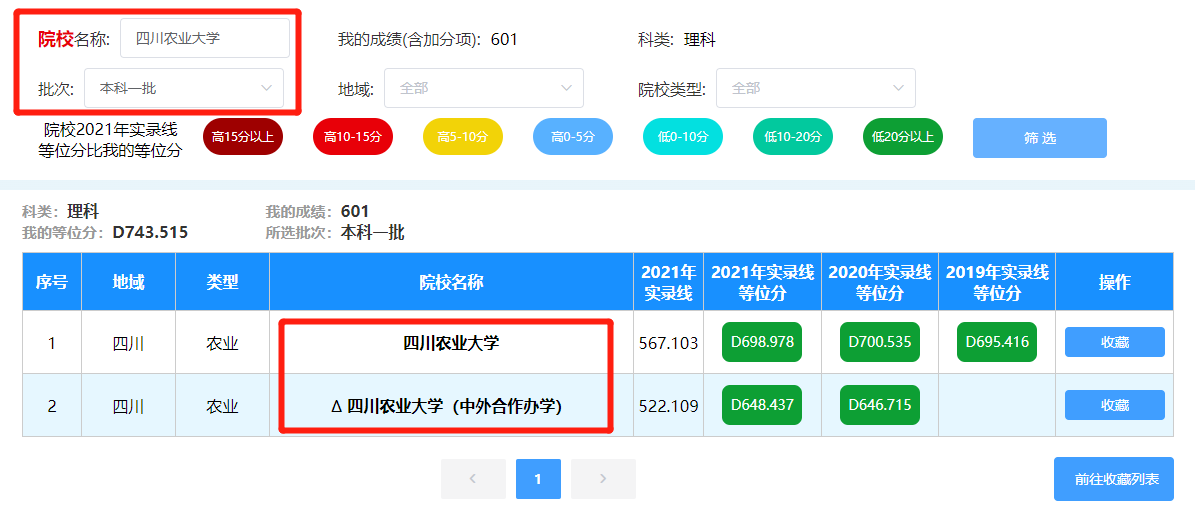
Task: Click the 序号 column header
Action: point(52,282)
